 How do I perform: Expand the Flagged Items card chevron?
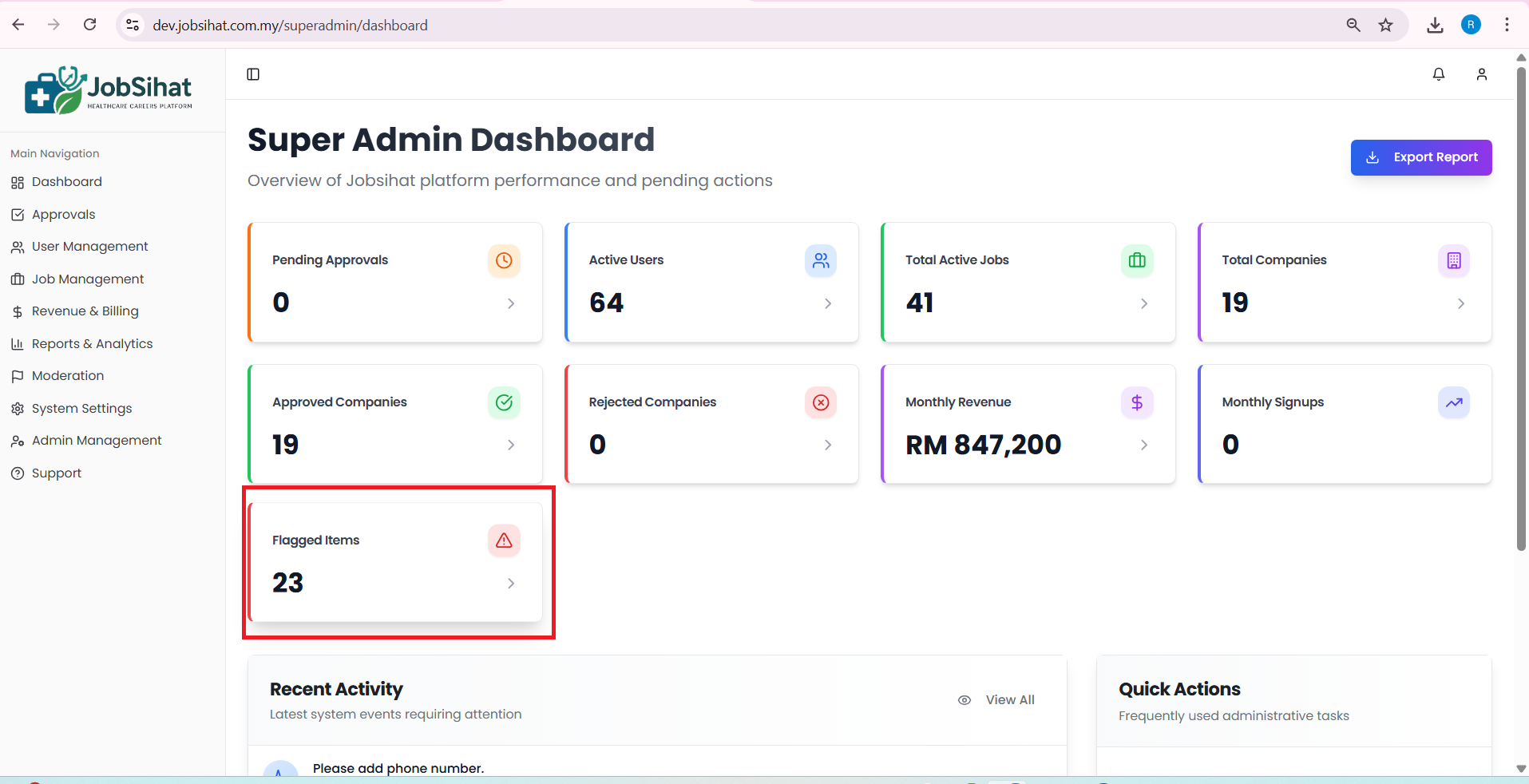(511, 584)
